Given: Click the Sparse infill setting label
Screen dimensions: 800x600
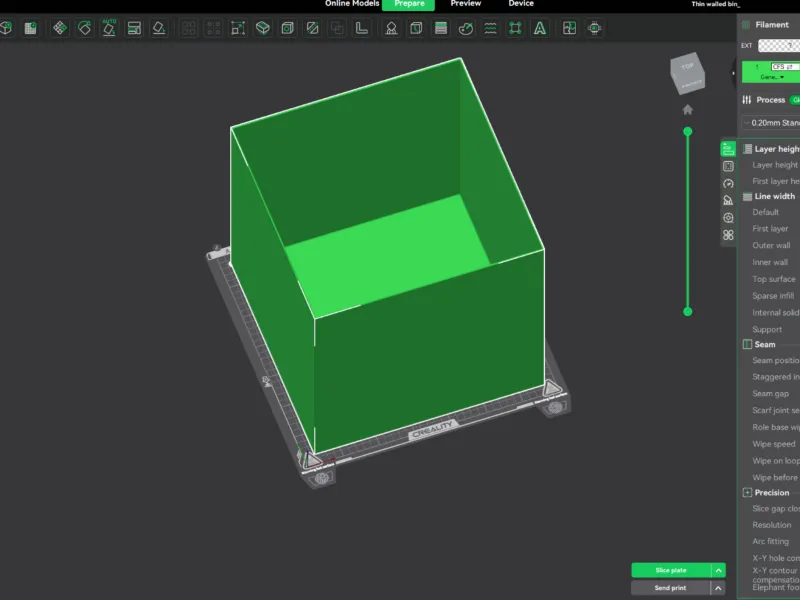Looking at the screenshot, I should [773, 296].
